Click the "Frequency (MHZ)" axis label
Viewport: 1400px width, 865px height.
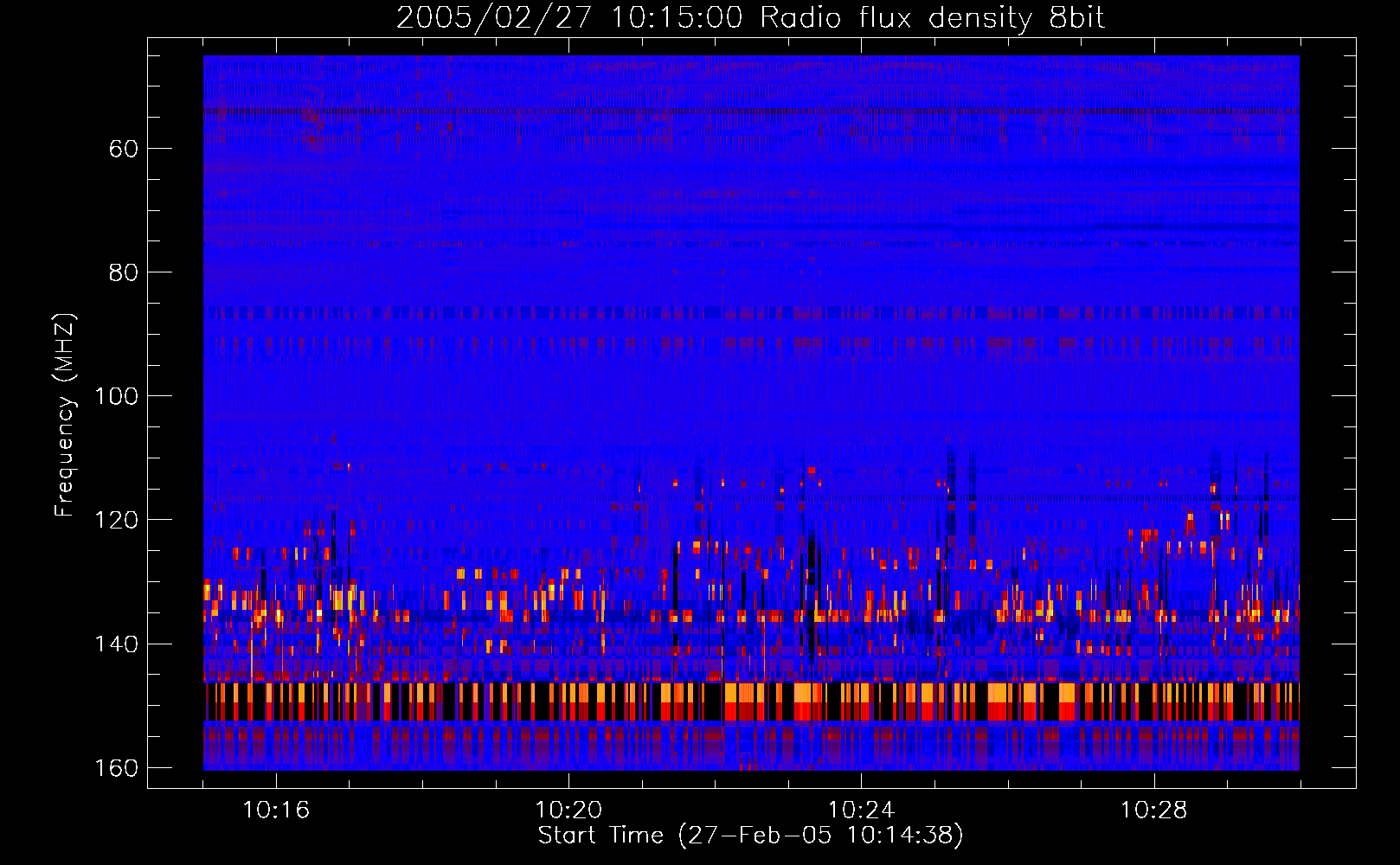(65, 415)
